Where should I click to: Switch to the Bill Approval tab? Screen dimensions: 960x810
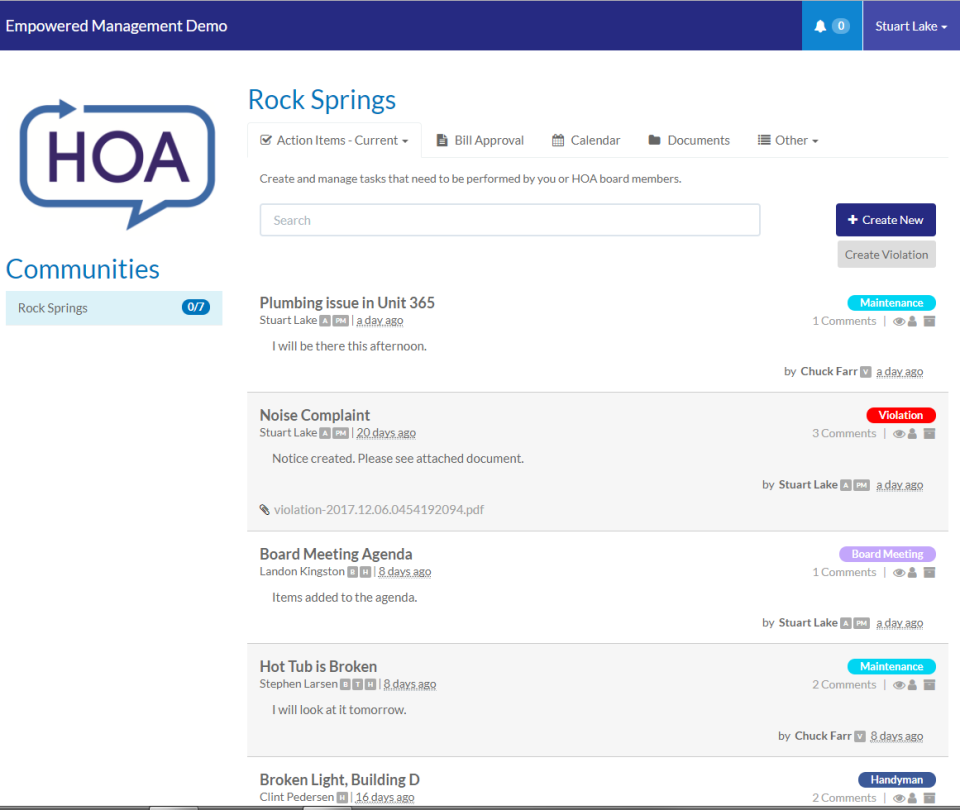(480, 140)
